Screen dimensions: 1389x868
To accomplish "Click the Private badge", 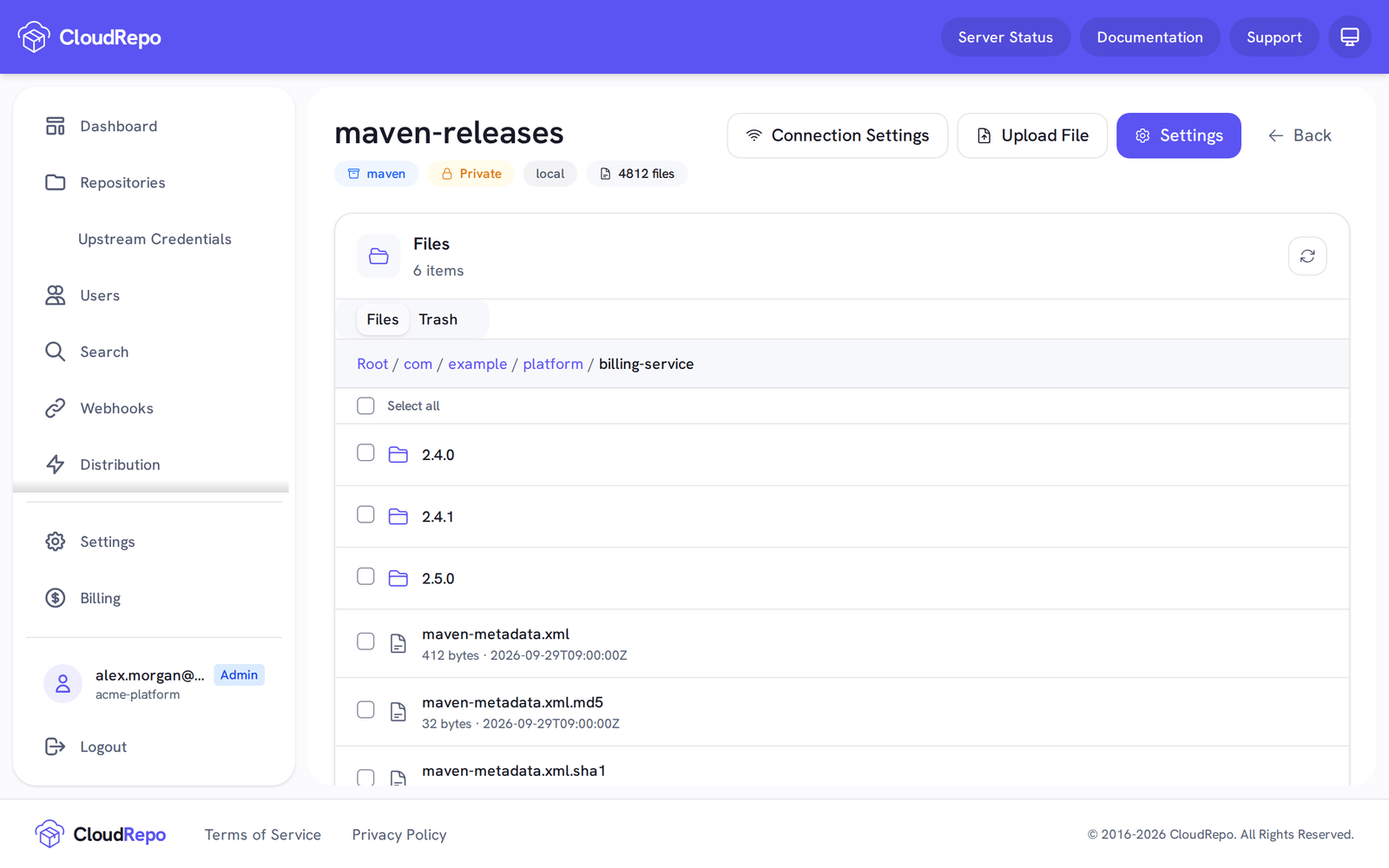I will (x=471, y=174).
